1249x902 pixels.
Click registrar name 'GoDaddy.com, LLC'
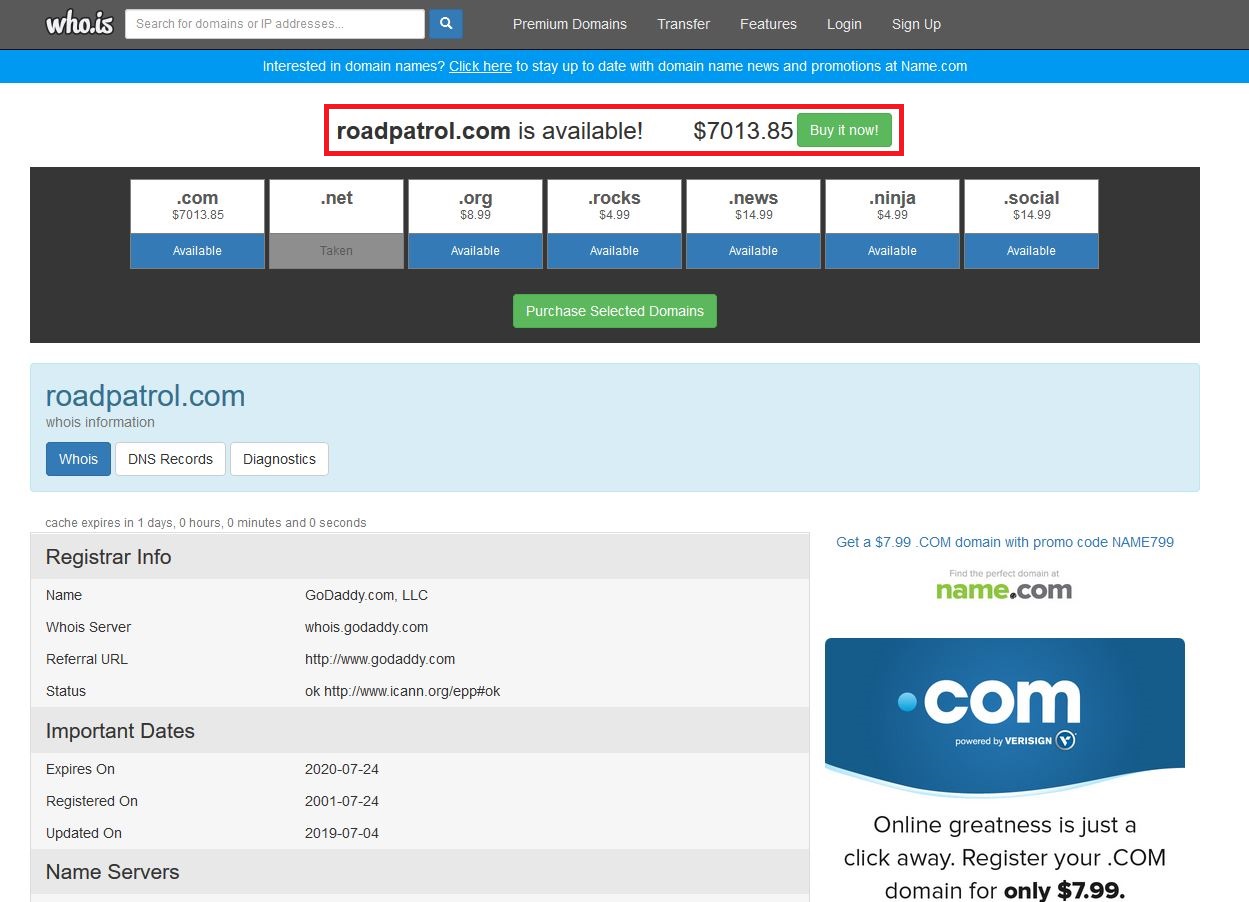point(366,595)
